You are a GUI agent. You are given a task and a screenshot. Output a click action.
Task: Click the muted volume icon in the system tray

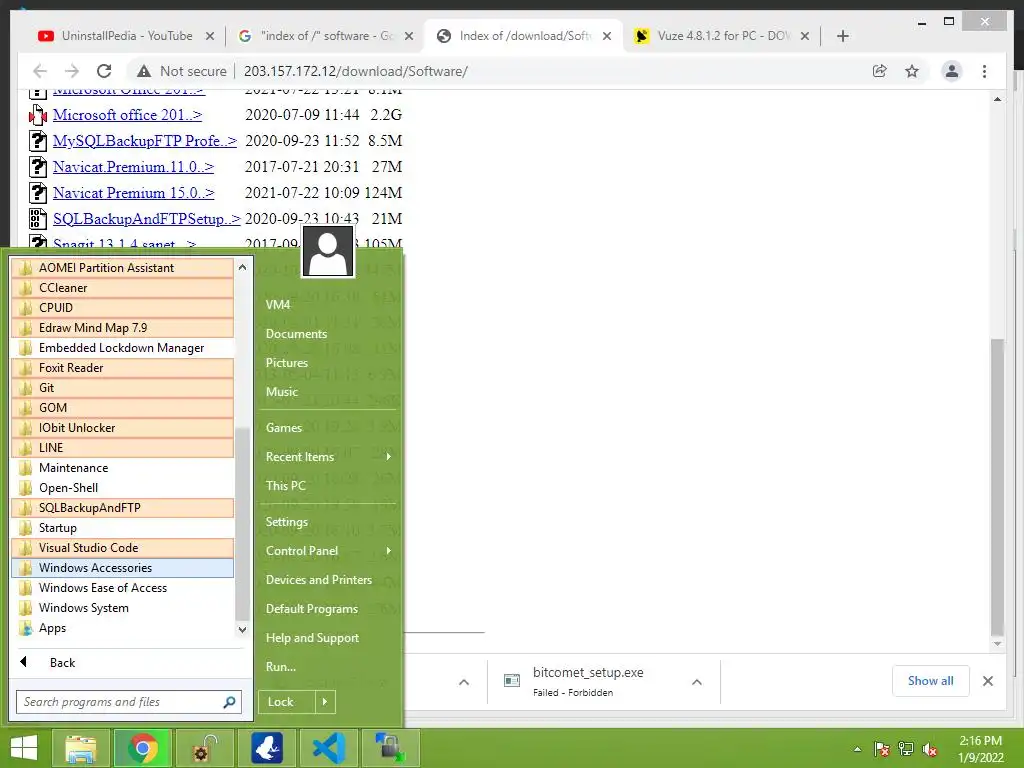(931, 749)
